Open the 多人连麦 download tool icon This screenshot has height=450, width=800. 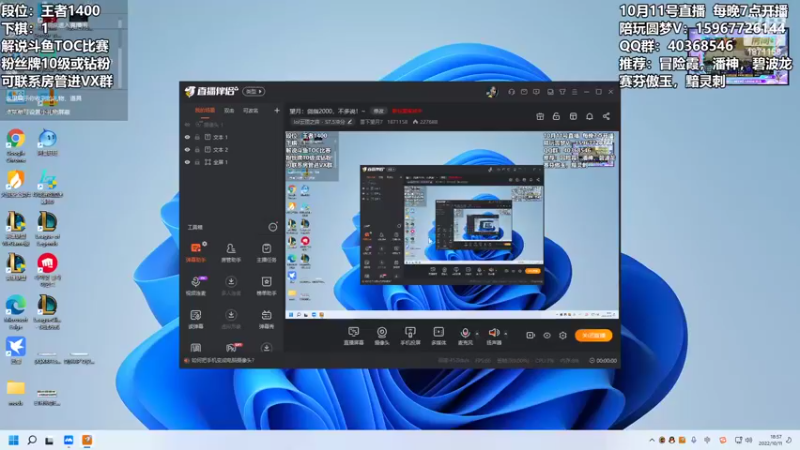(231, 286)
